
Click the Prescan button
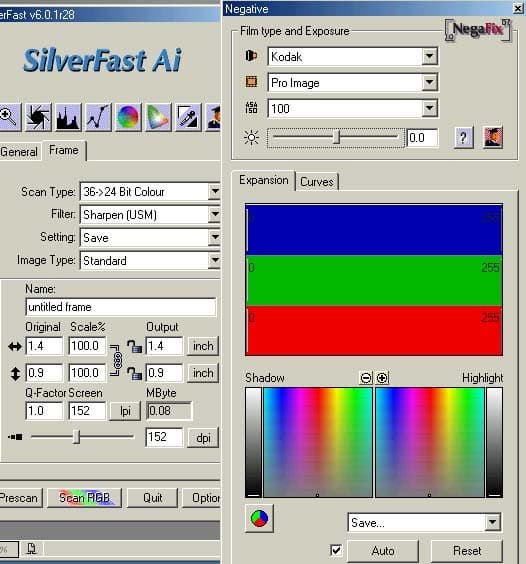click(20, 498)
